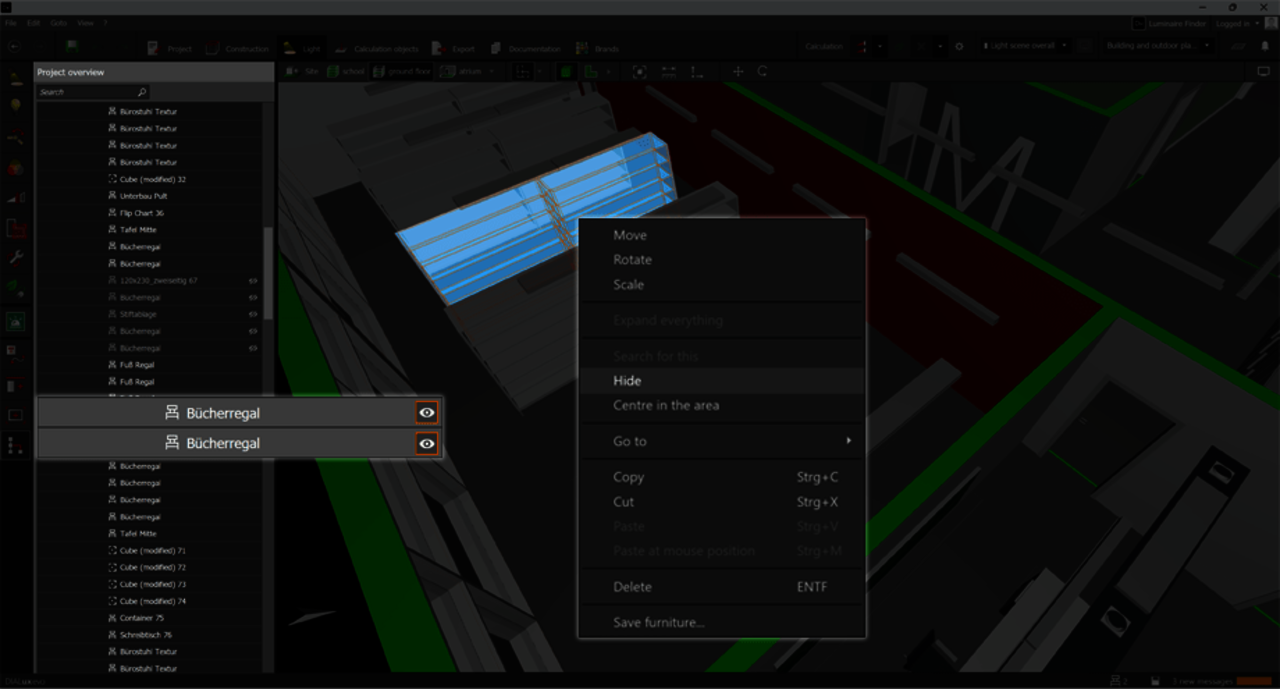Open the Building and outdoor plan dropdown
The height and width of the screenshot is (689, 1280).
click(x=1156, y=46)
